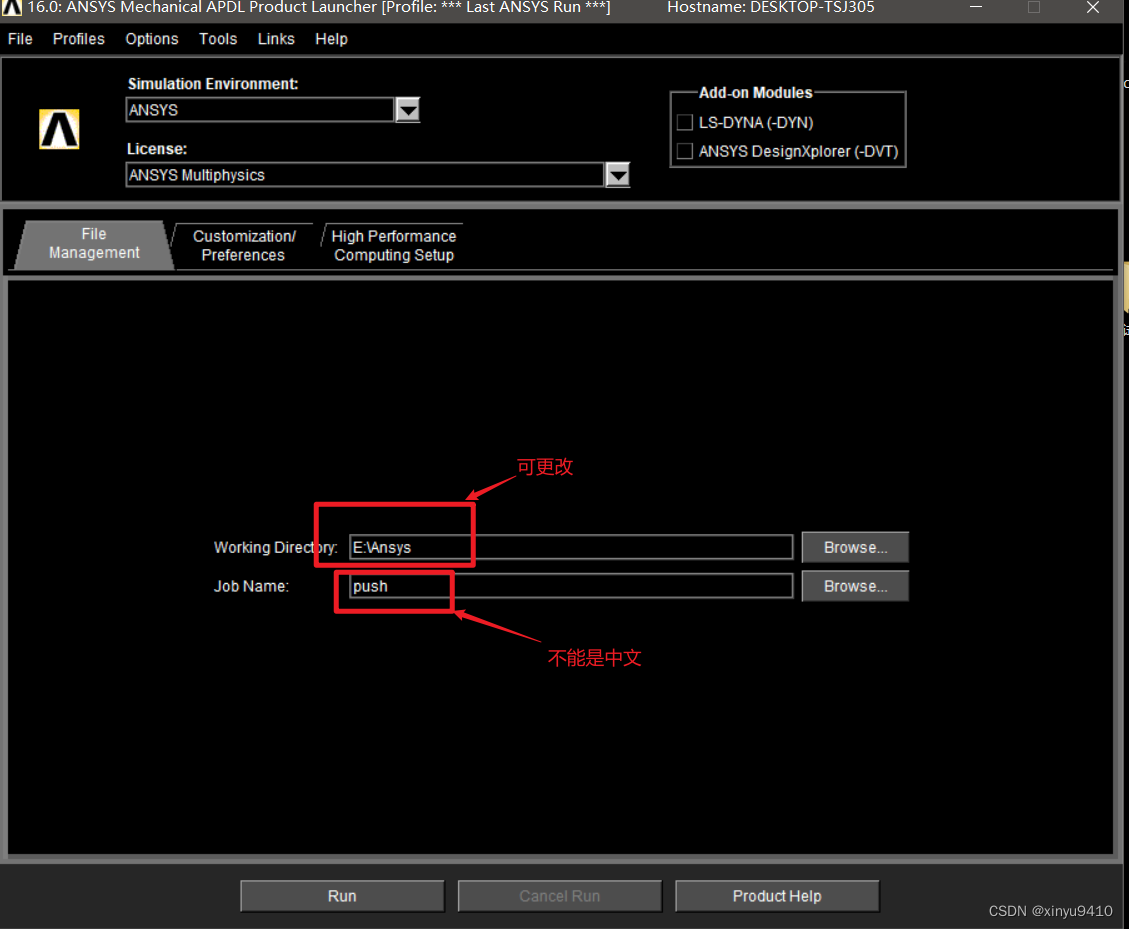This screenshot has height=929, width=1129.
Task: Open the Help menu
Action: [x=331, y=39]
